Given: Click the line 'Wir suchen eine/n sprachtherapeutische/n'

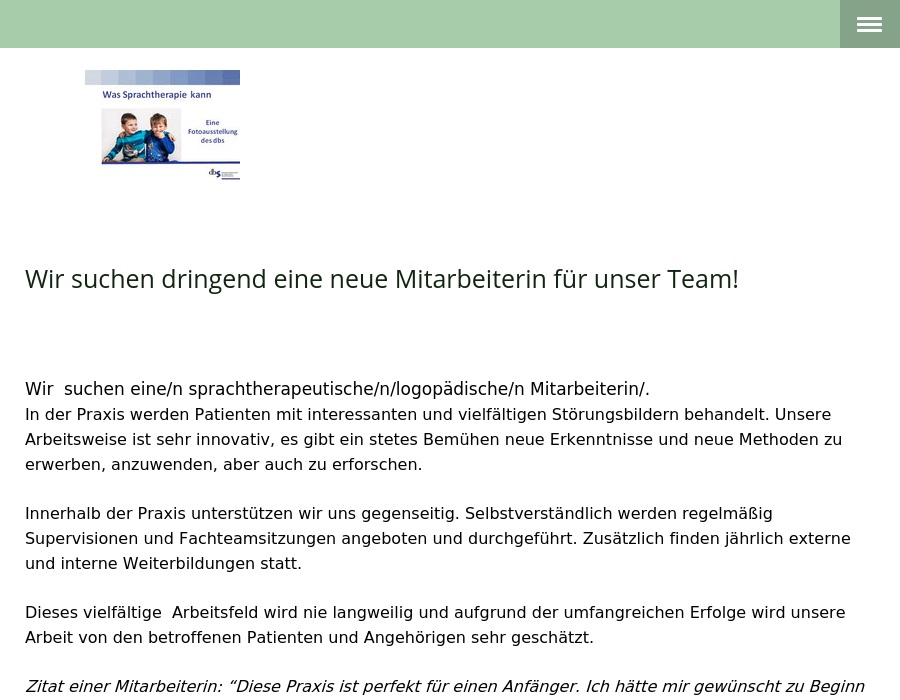Looking at the screenshot, I should (x=337, y=389).
